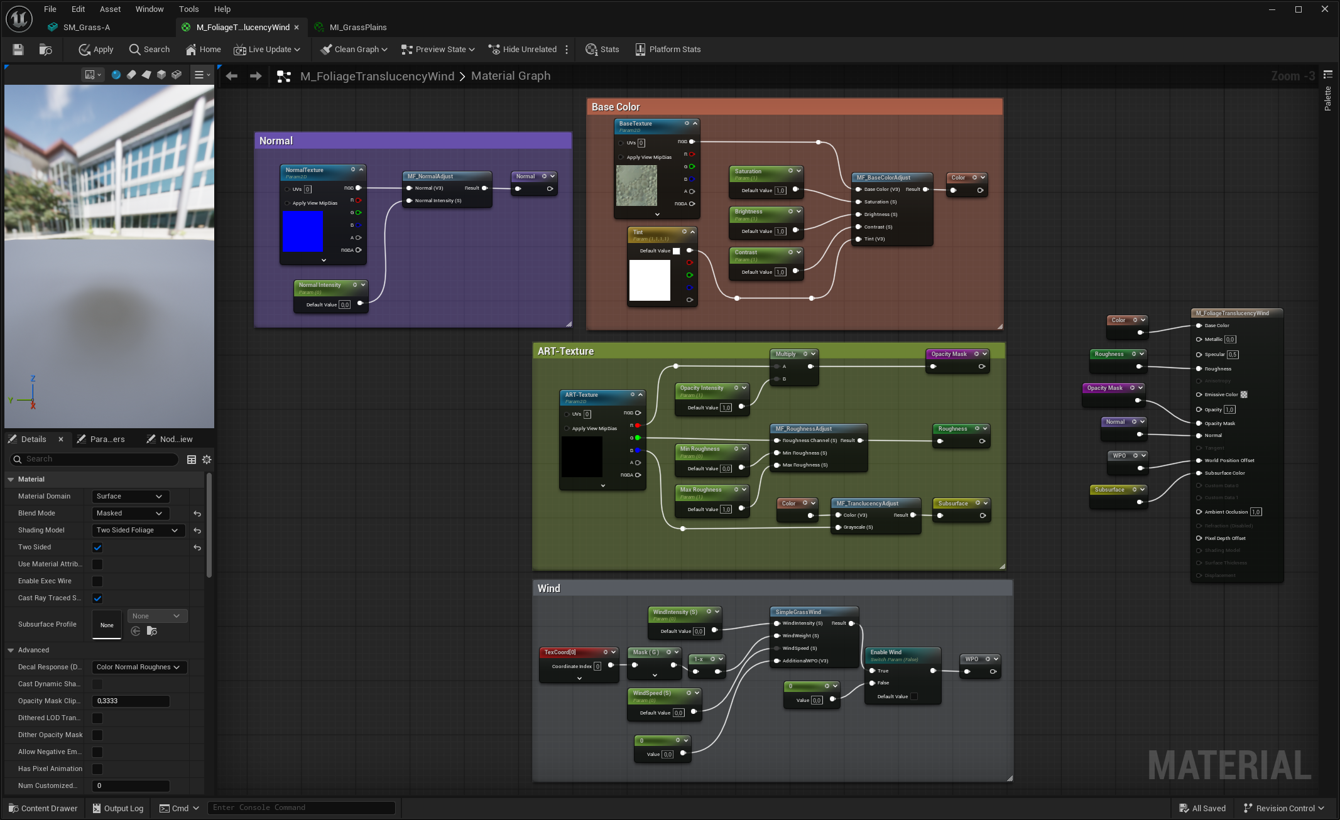Open Stats from the toolbar

tap(602, 49)
